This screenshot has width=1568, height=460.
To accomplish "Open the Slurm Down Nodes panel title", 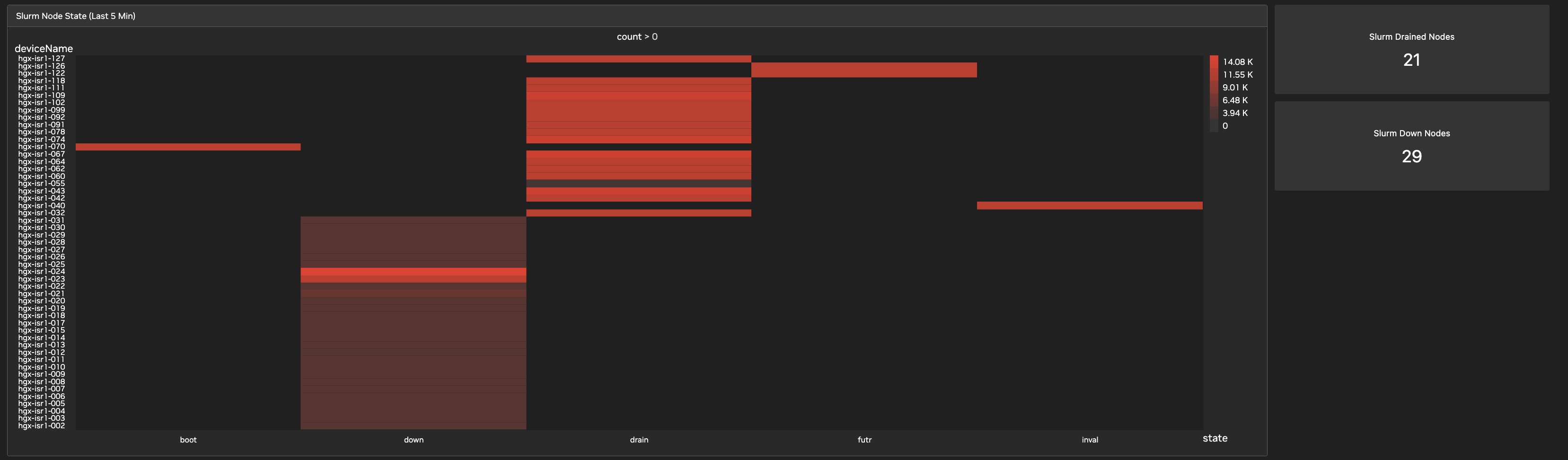I will point(1411,133).
